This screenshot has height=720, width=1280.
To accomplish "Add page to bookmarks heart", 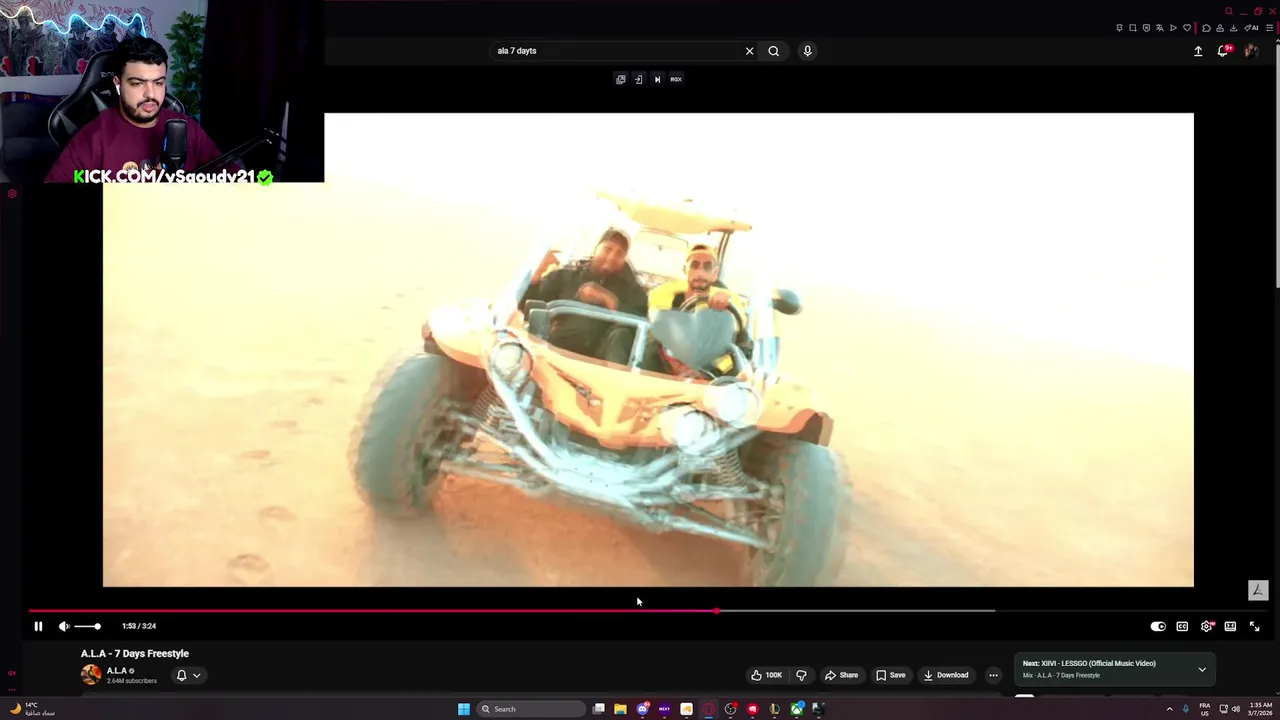I will click(1187, 28).
